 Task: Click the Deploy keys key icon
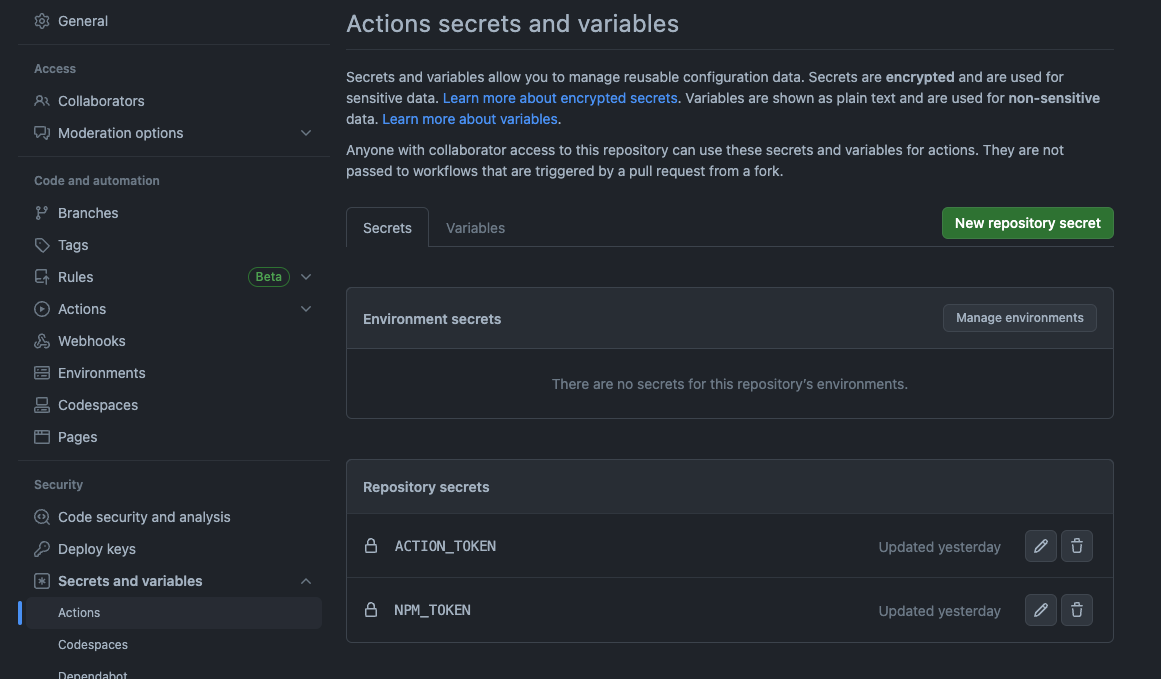tap(42, 549)
